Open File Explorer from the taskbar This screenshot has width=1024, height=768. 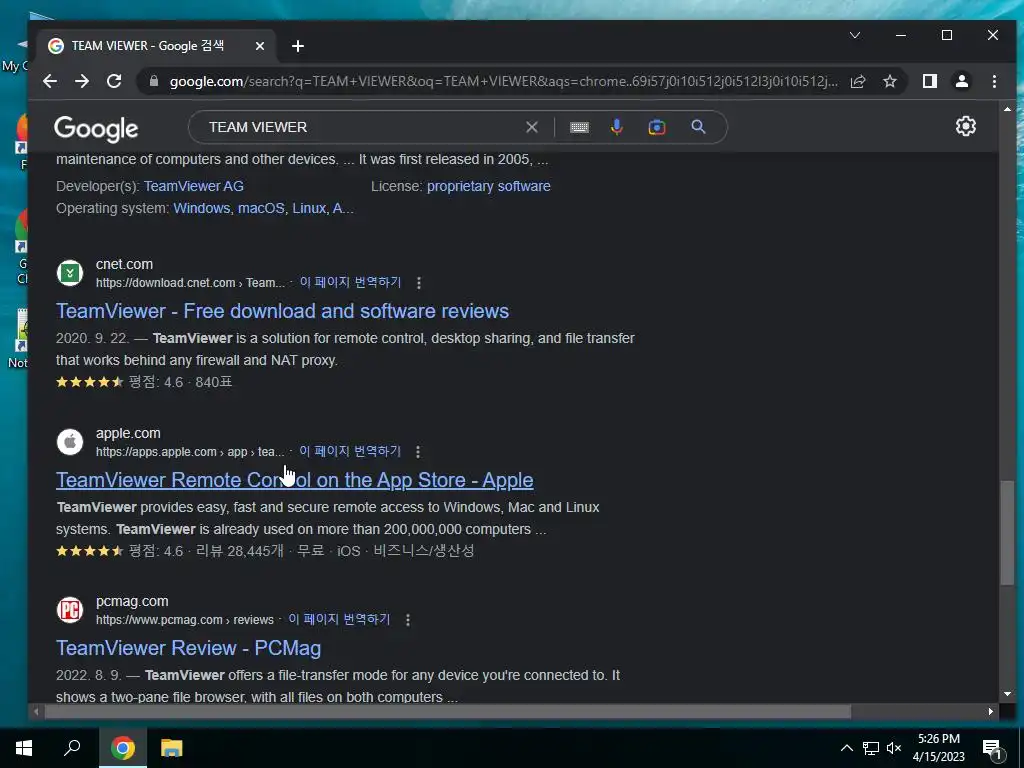[x=172, y=748]
